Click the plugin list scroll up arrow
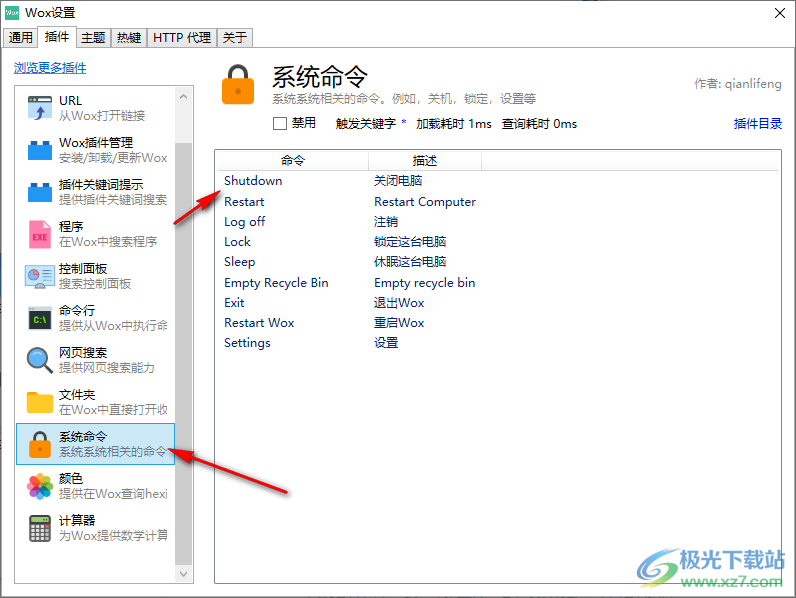796x598 pixels. (x=184, y=96)
